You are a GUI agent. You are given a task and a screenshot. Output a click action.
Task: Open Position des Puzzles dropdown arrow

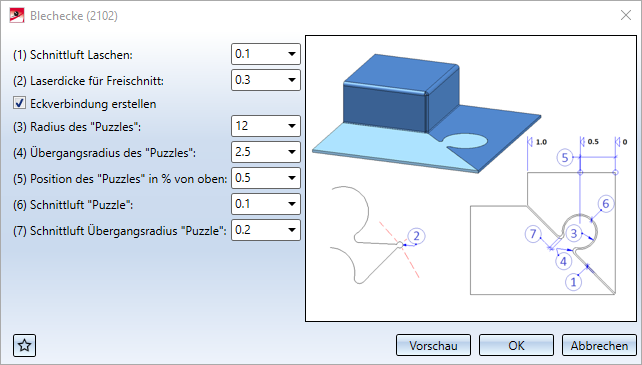(292, 178)
